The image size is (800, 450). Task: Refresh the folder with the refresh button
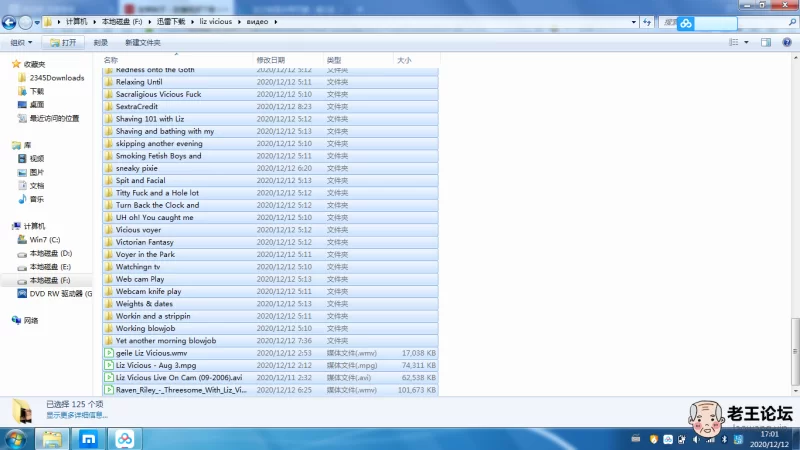click(647, 22)
